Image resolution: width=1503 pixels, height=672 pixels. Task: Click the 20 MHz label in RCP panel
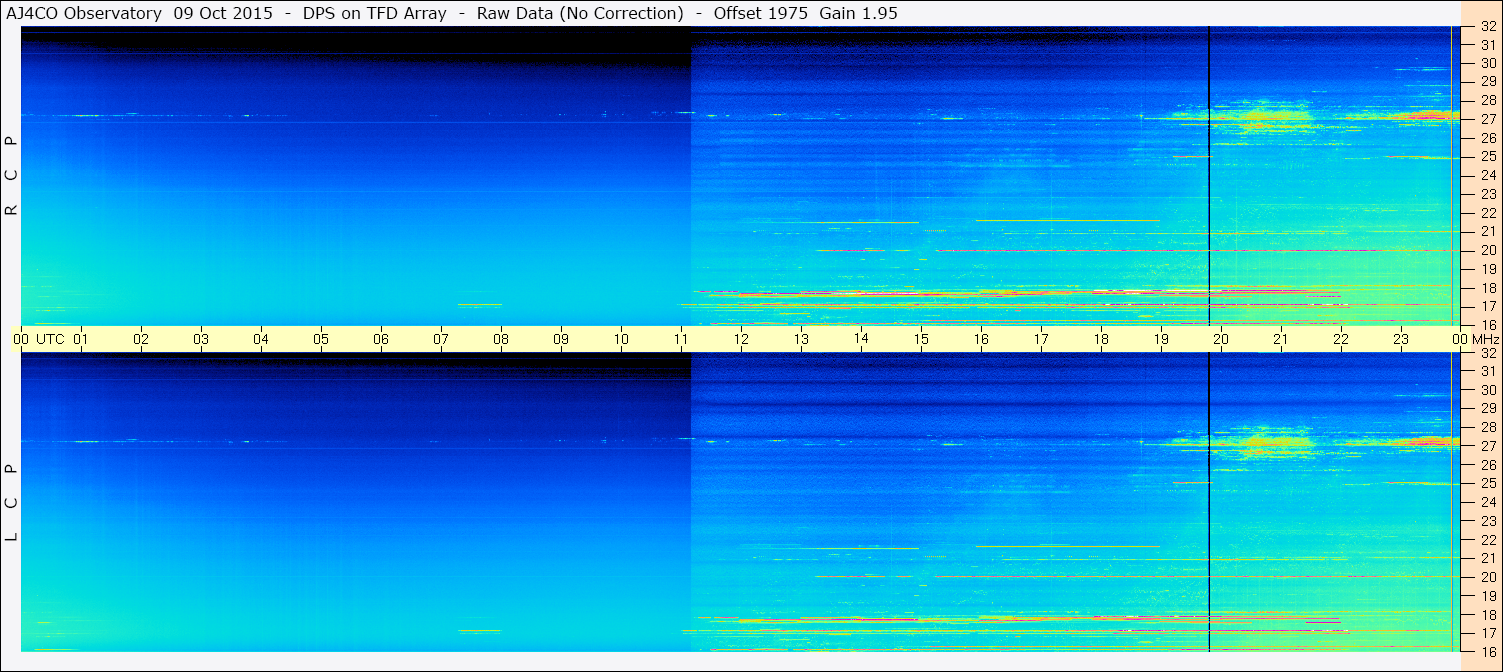point(1487,250)
